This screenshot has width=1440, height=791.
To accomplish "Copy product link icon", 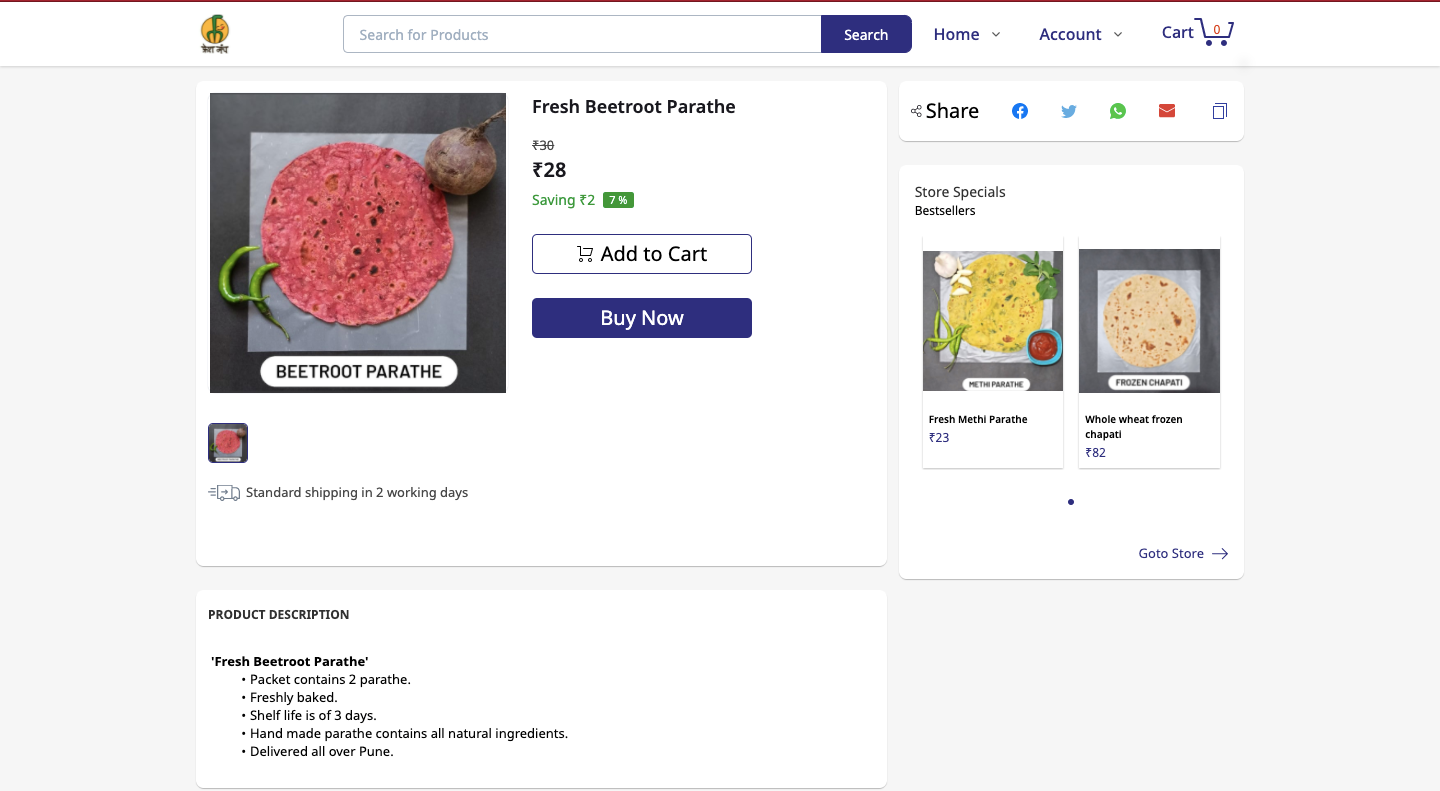I will tap(1219, 111).
